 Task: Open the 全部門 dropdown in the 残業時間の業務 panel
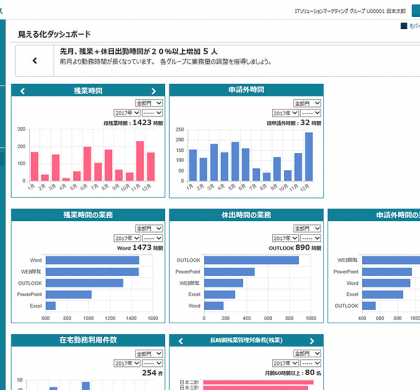pyautogui.click(x=149, y=228)
